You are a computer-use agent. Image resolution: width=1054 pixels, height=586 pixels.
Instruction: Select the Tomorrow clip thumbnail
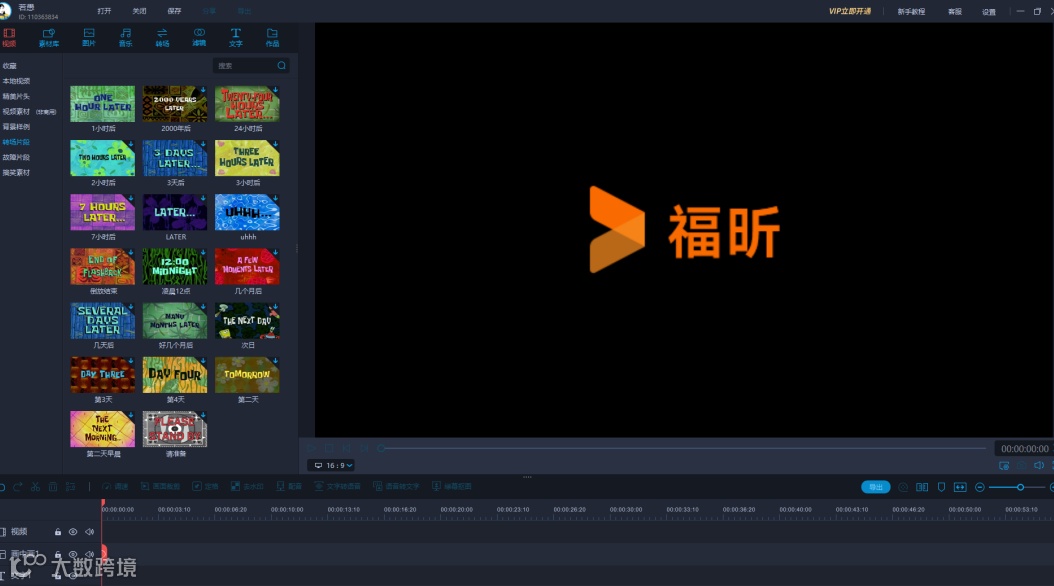tap(247, 375)
